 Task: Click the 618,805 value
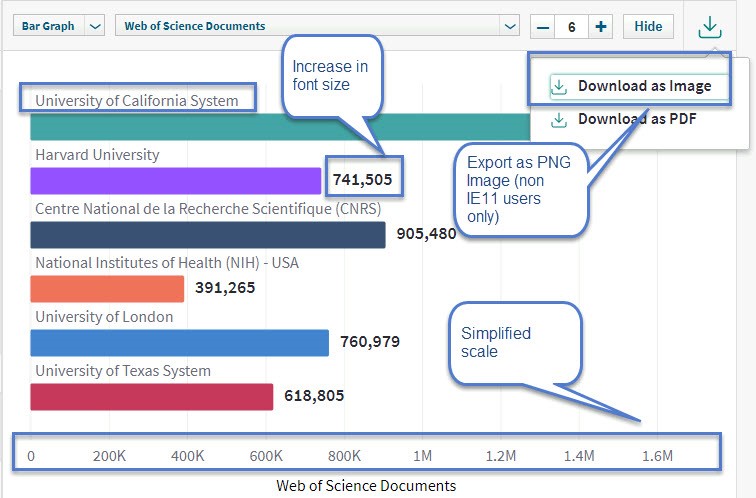[x=314, y=396]
